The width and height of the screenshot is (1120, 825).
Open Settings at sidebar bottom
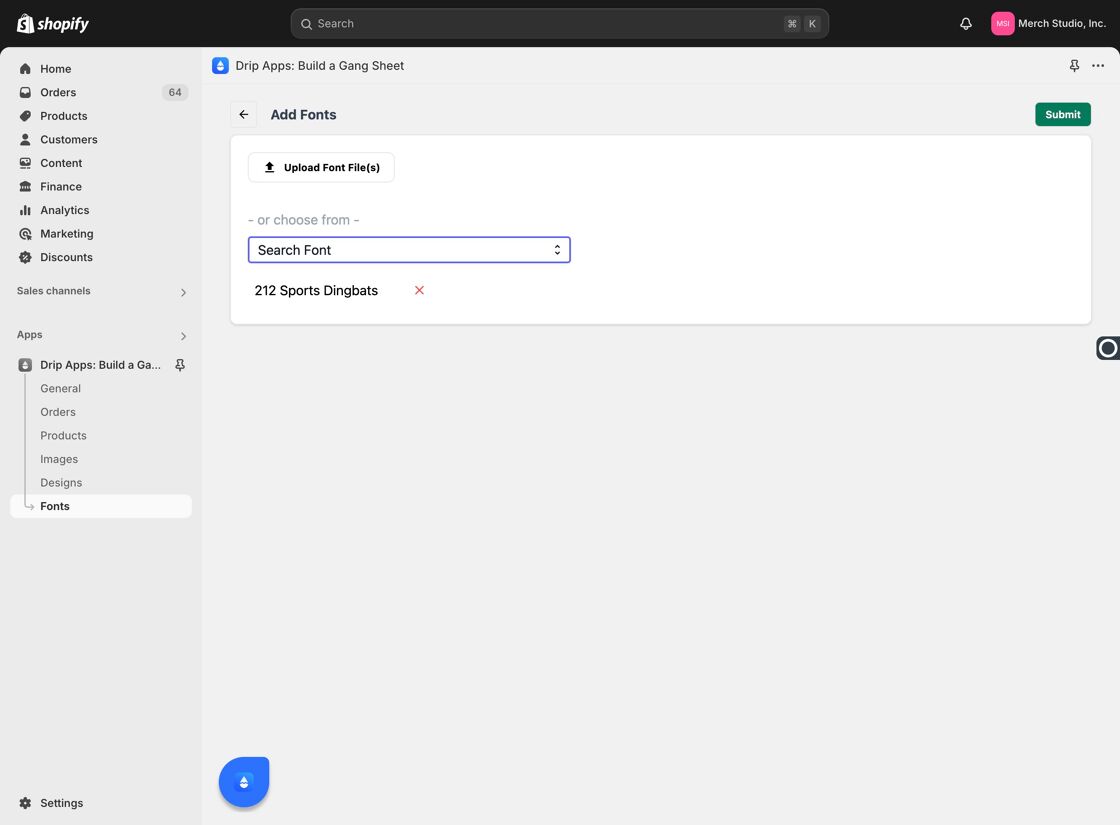(x=61, y=803)
